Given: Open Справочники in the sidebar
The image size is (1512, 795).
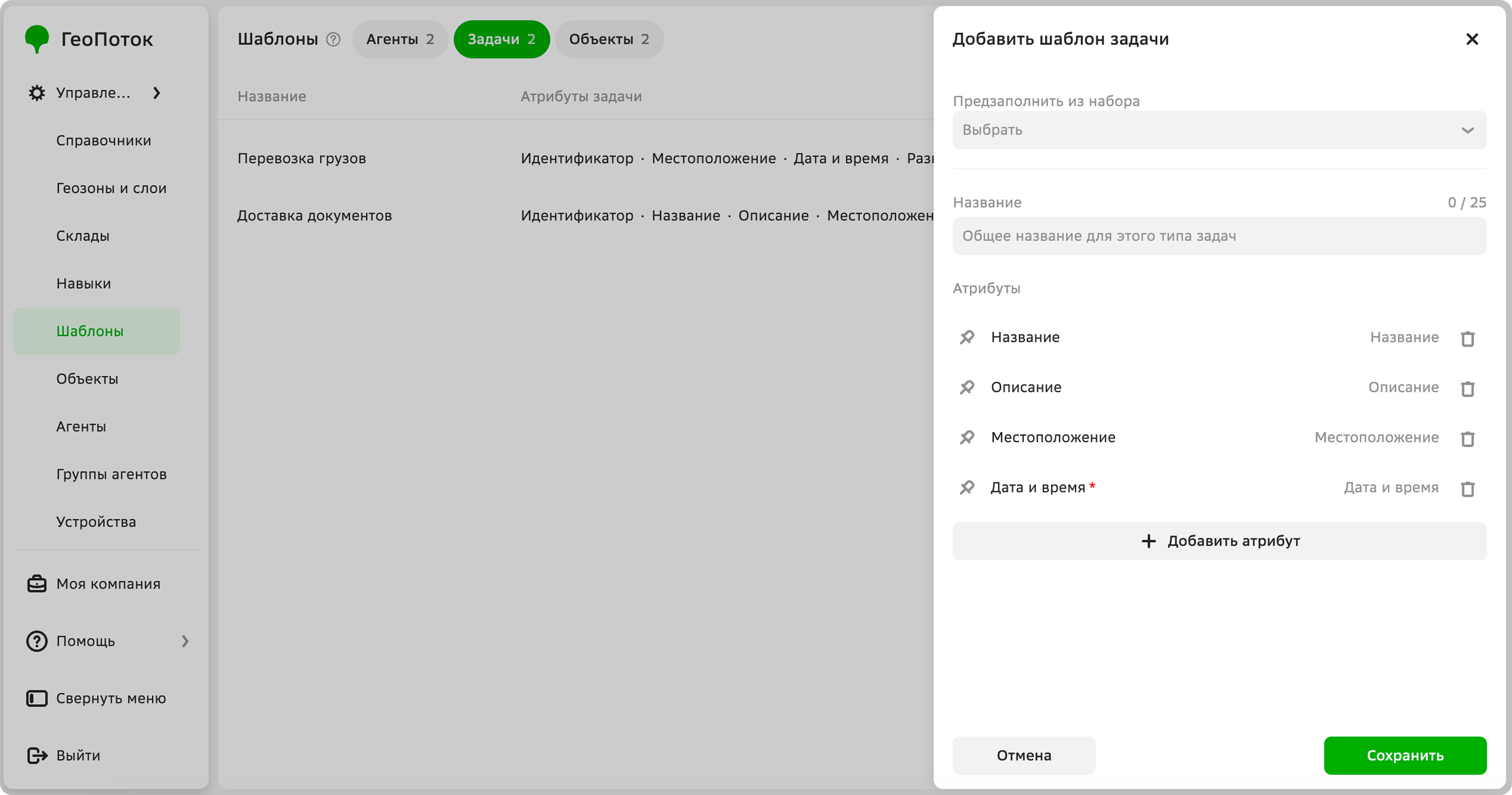Looking at the screenshot, I should pos(104,141).
